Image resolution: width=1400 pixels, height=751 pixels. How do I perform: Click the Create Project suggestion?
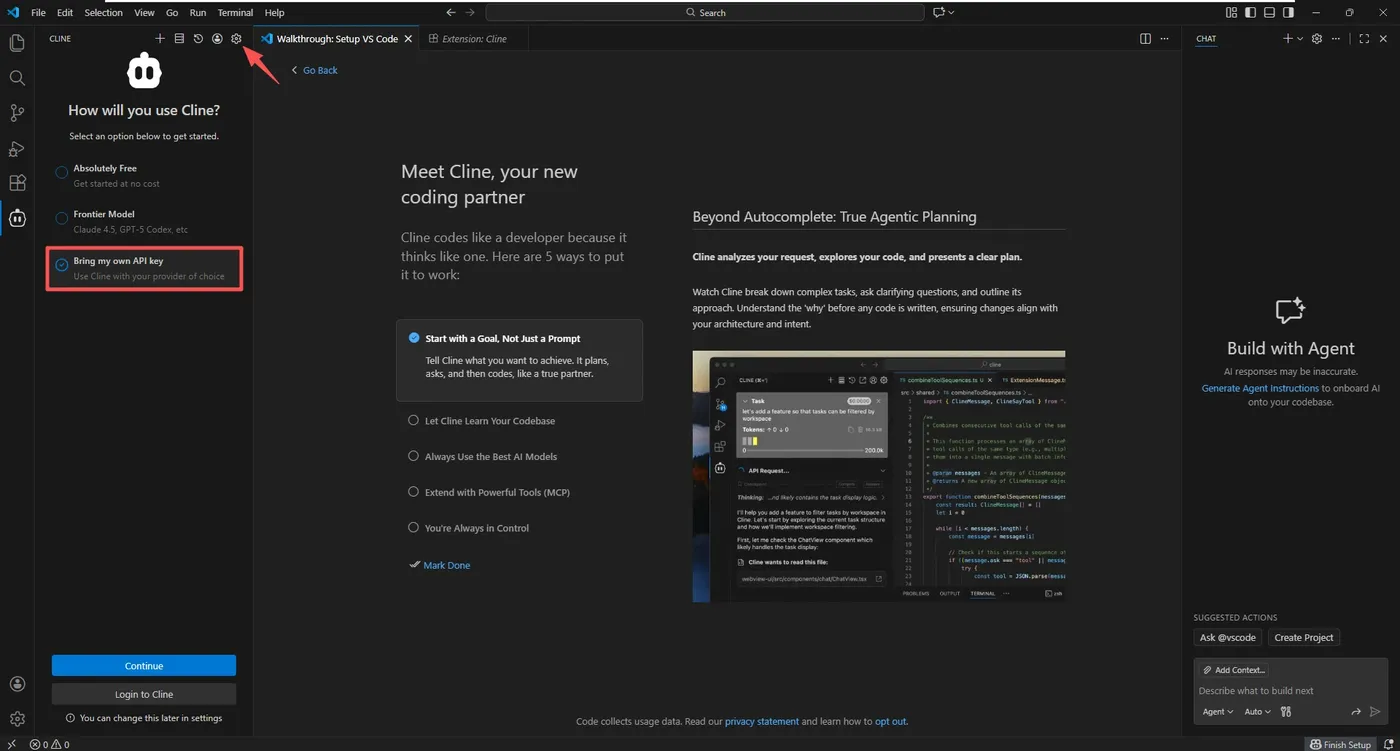coord(1304,638)
